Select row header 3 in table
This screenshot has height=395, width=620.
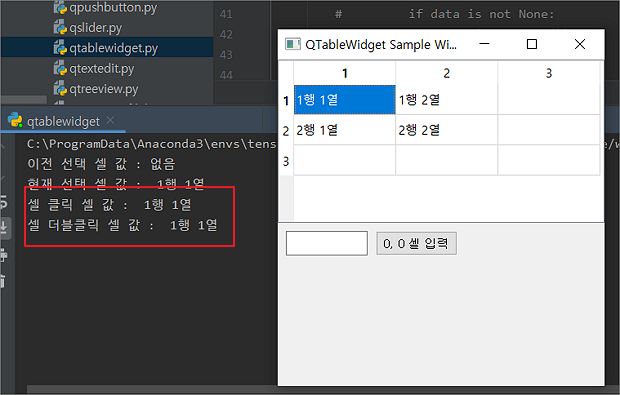pyautogui.click(x=286, y=161)
